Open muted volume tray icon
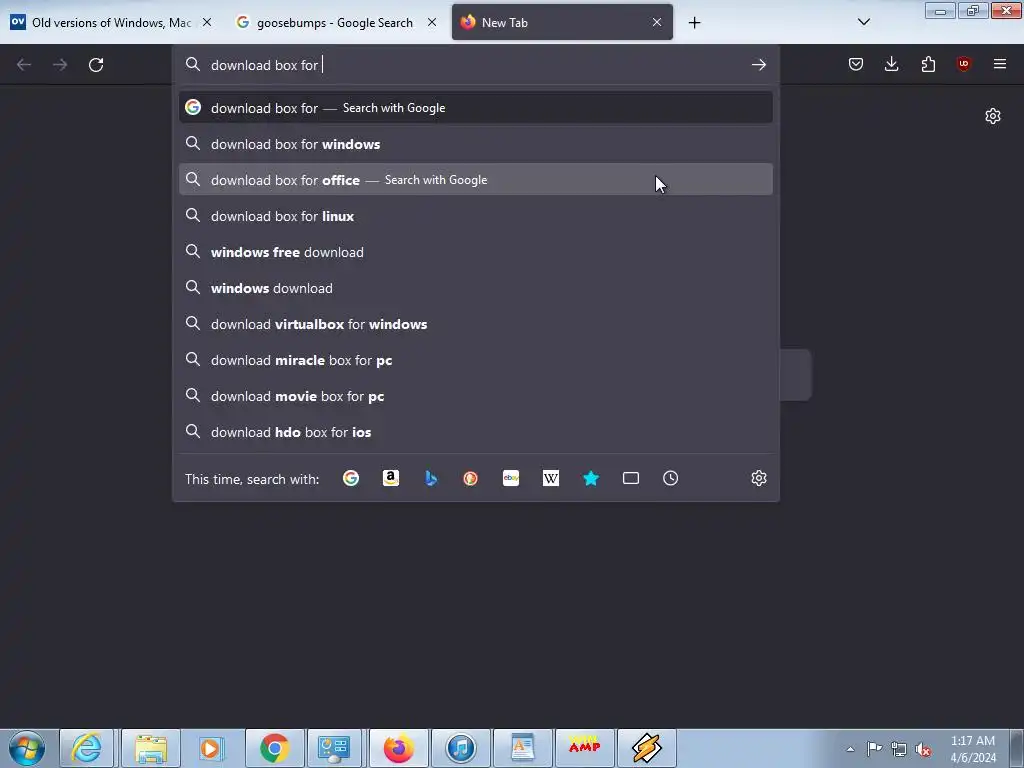This screenshot has height=768, width=1024. pos(923,749)
